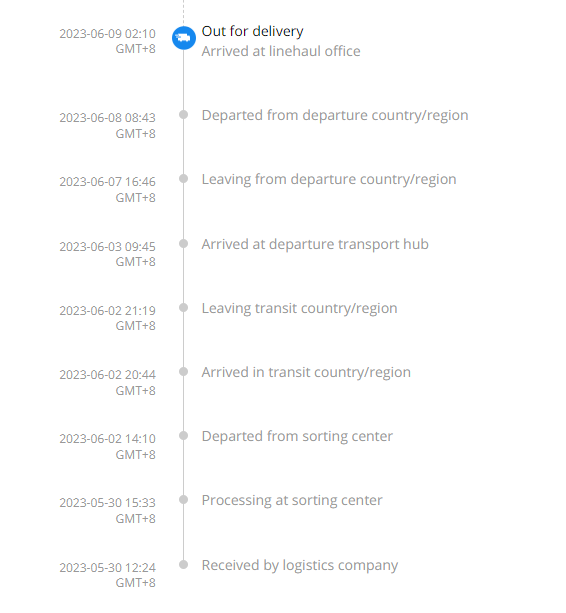Click dot beside 'Arrived at departure transport hub'

point(183,244)
